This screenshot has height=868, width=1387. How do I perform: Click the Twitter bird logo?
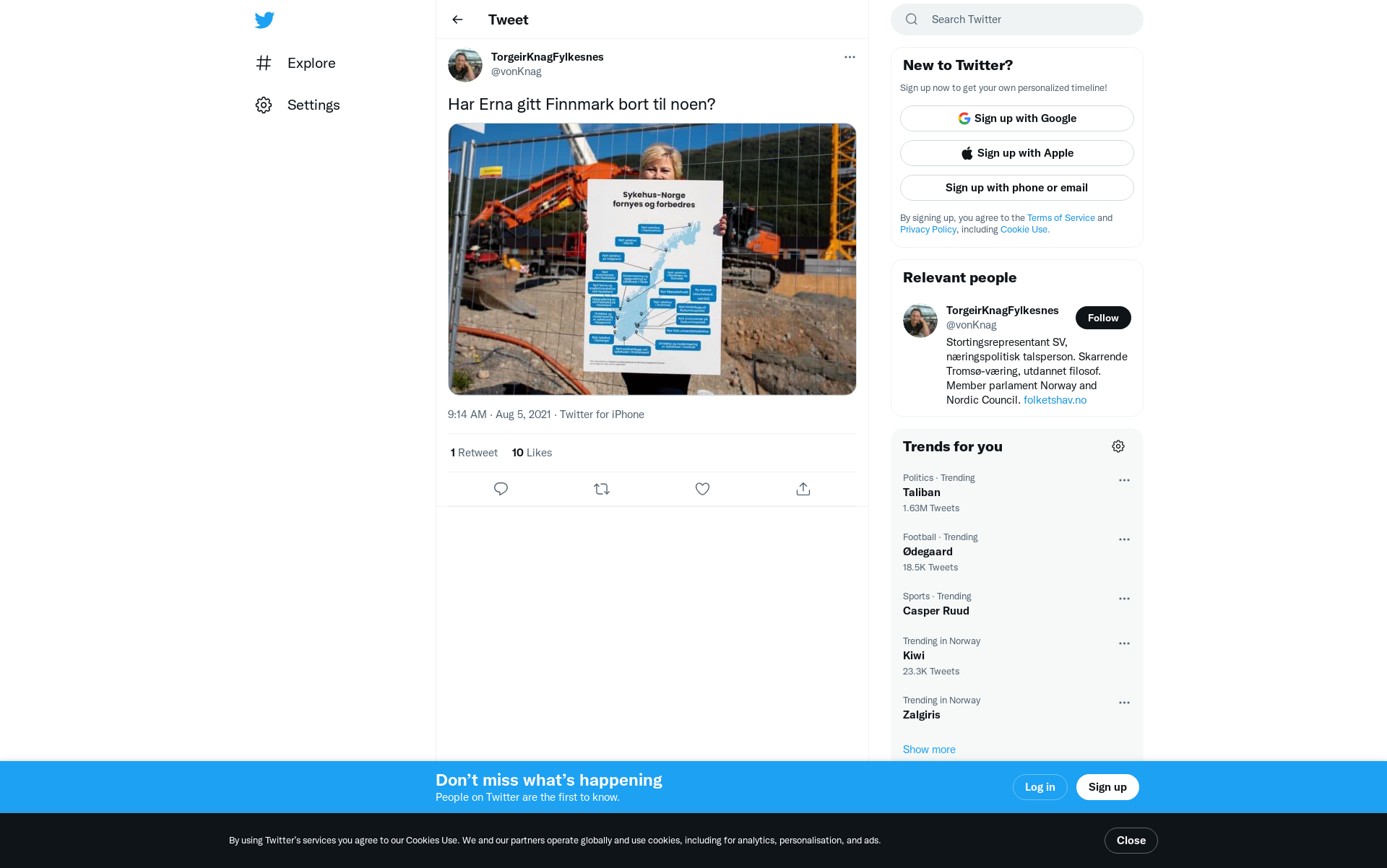pyautogui.click(x=264, y=19)
